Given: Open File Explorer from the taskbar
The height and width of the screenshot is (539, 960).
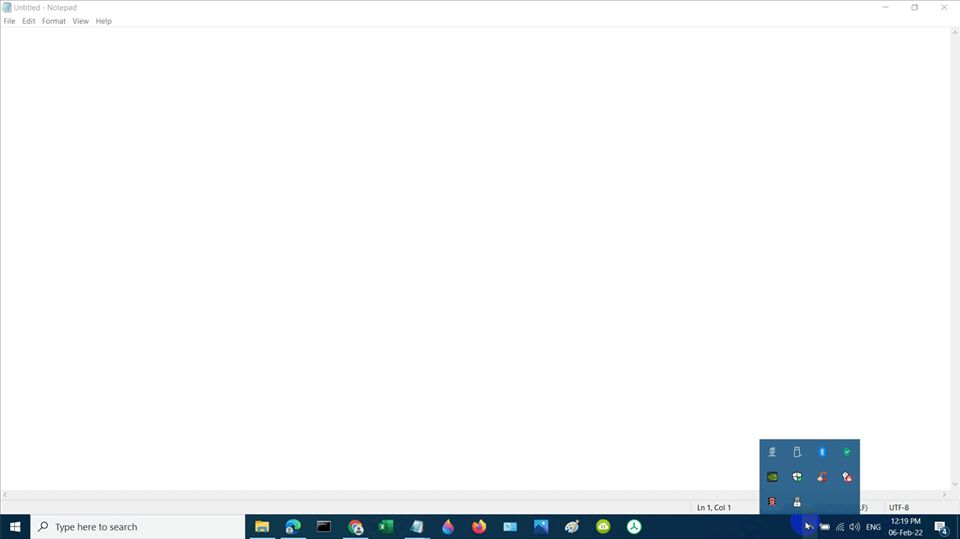Looking at the screenshot, I should pyautogui.click(x=262, y=526).
